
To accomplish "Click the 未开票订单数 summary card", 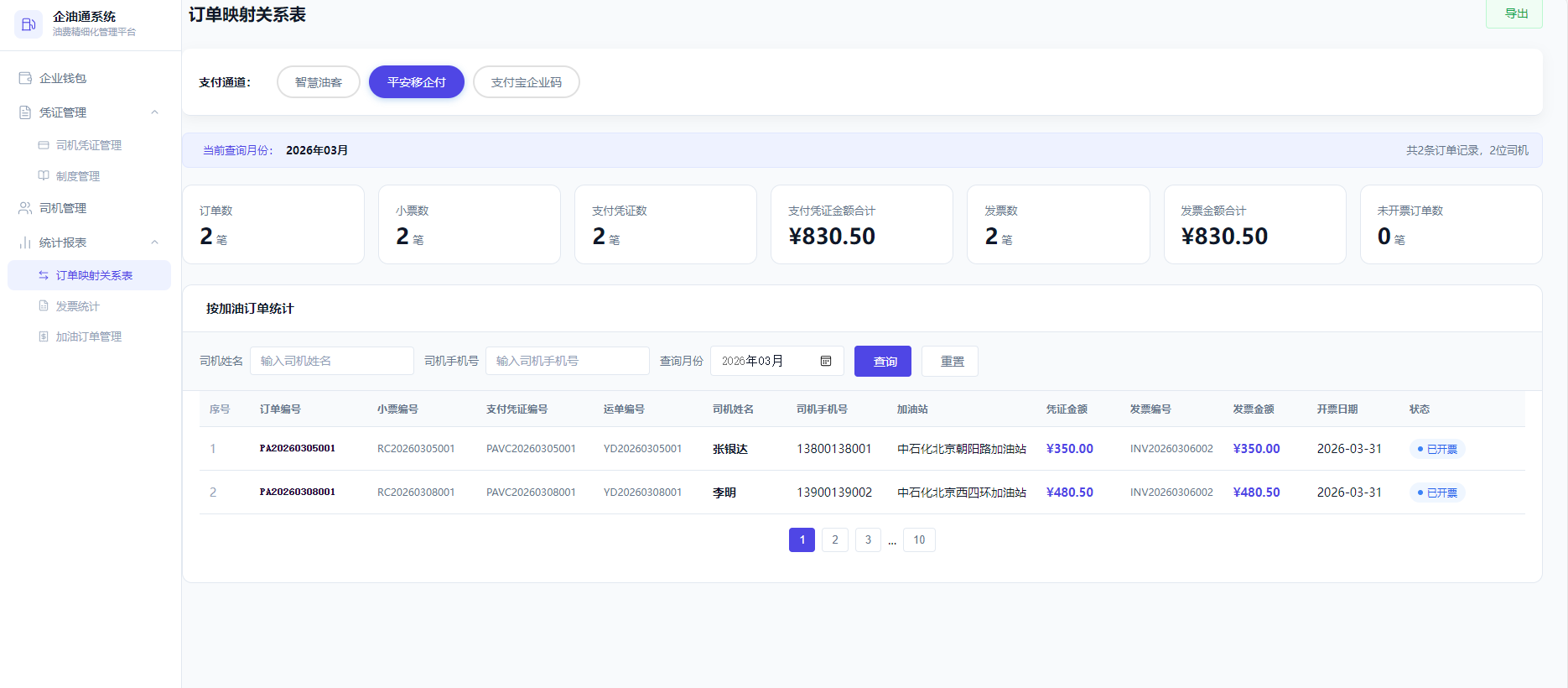I will coord(1451,225).
